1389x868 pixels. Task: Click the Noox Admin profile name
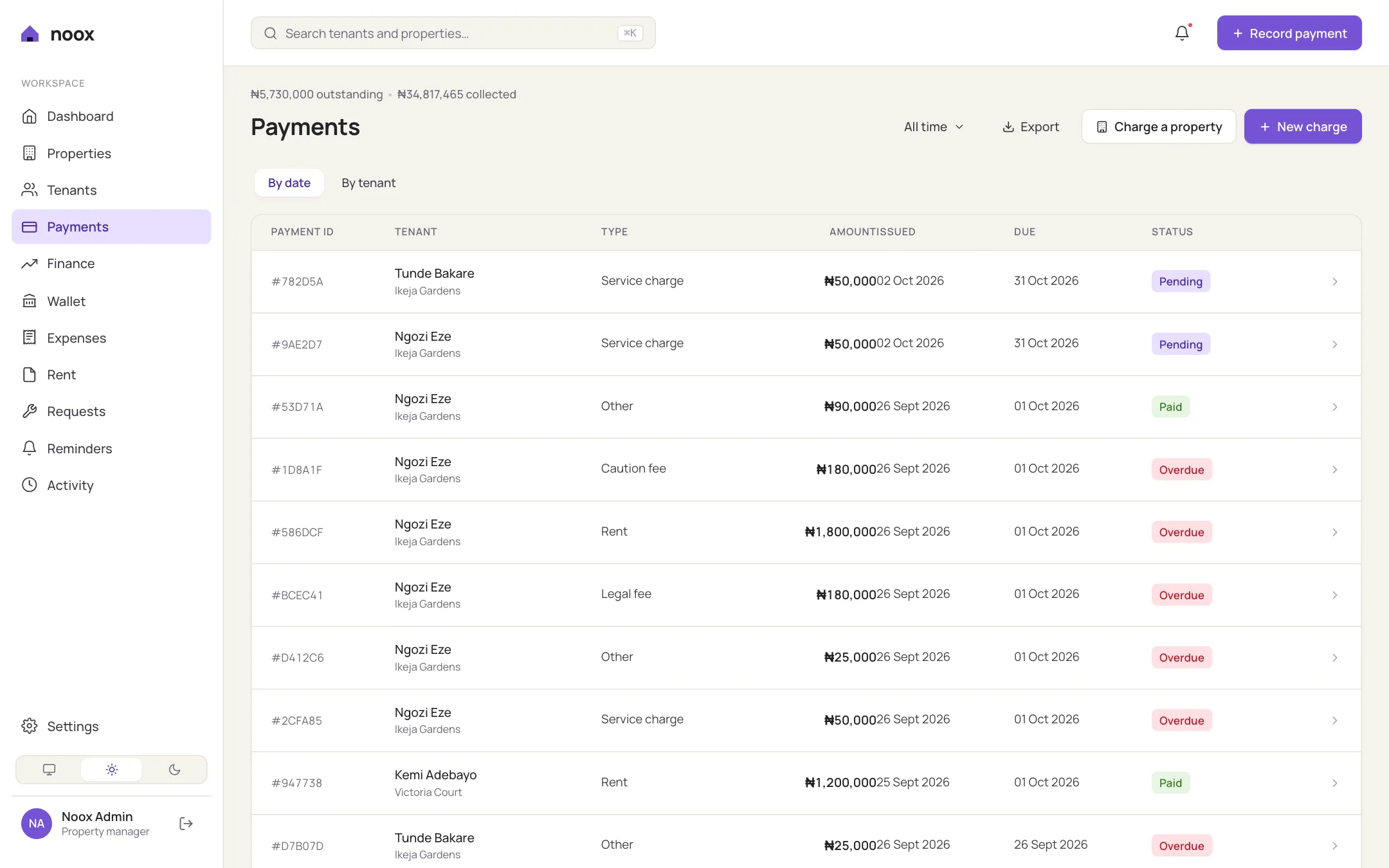click(x=97, y=817)
